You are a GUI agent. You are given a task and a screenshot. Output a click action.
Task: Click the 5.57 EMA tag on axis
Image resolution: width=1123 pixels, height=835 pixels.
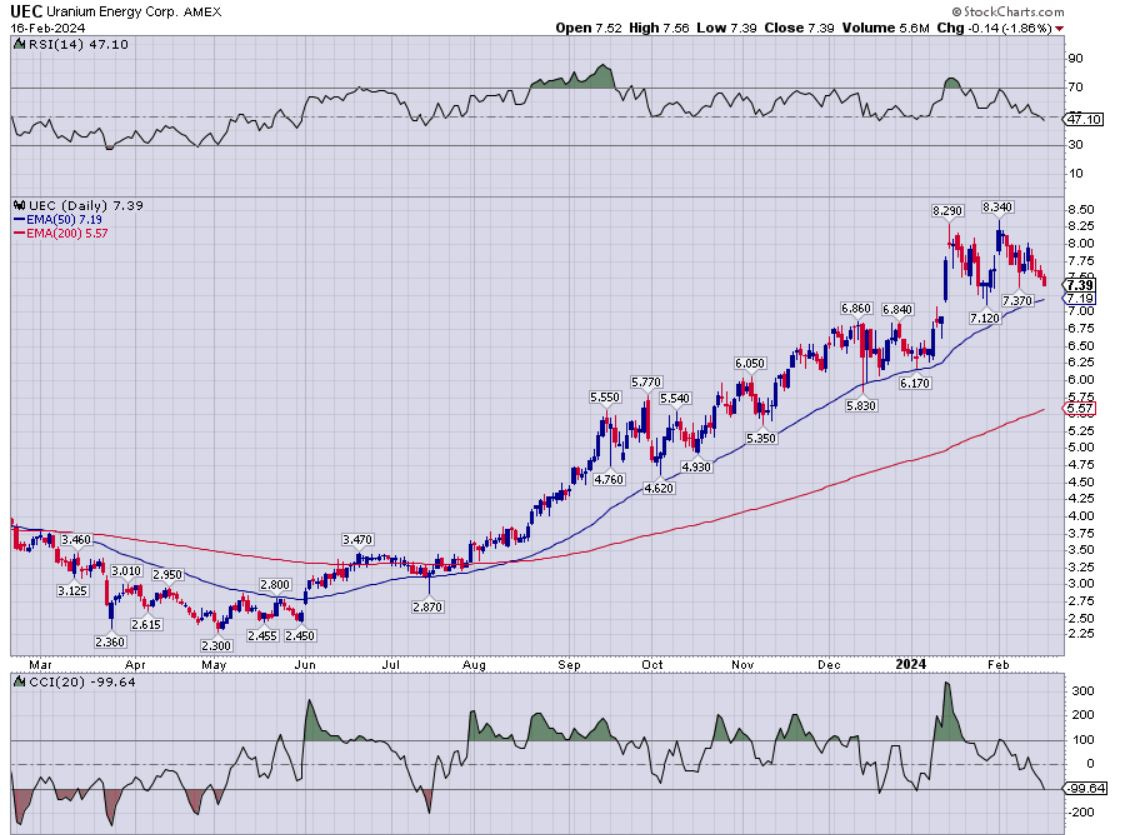point(1080,409)
